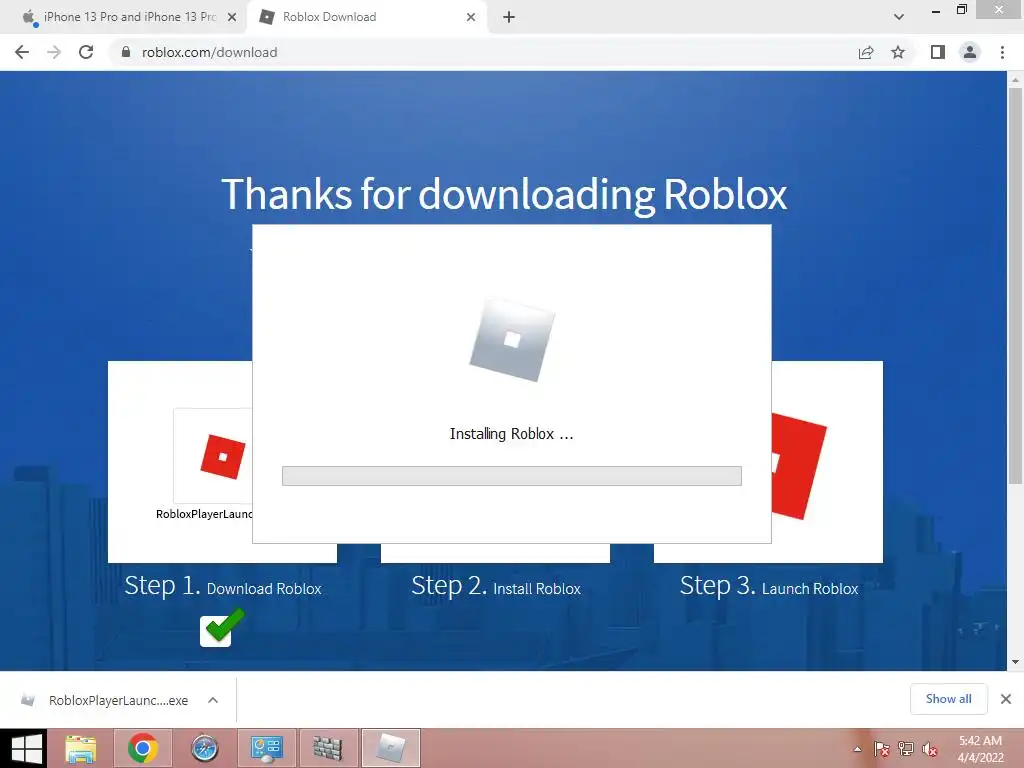Open the Chrome side panel
The width and height of the screenshot is (1024, 768).
coord(938,52)
